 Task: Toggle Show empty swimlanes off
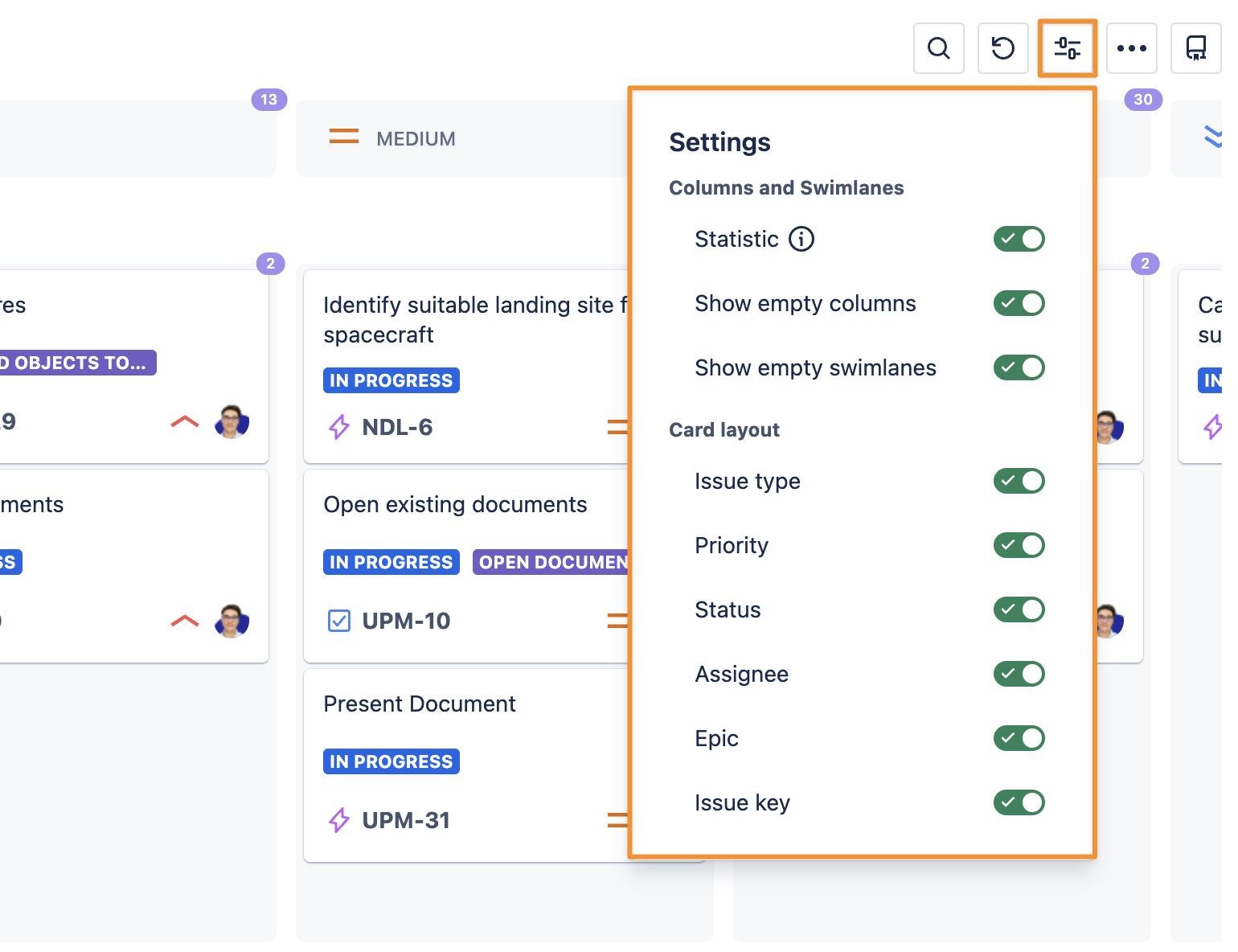point(1019,367)
